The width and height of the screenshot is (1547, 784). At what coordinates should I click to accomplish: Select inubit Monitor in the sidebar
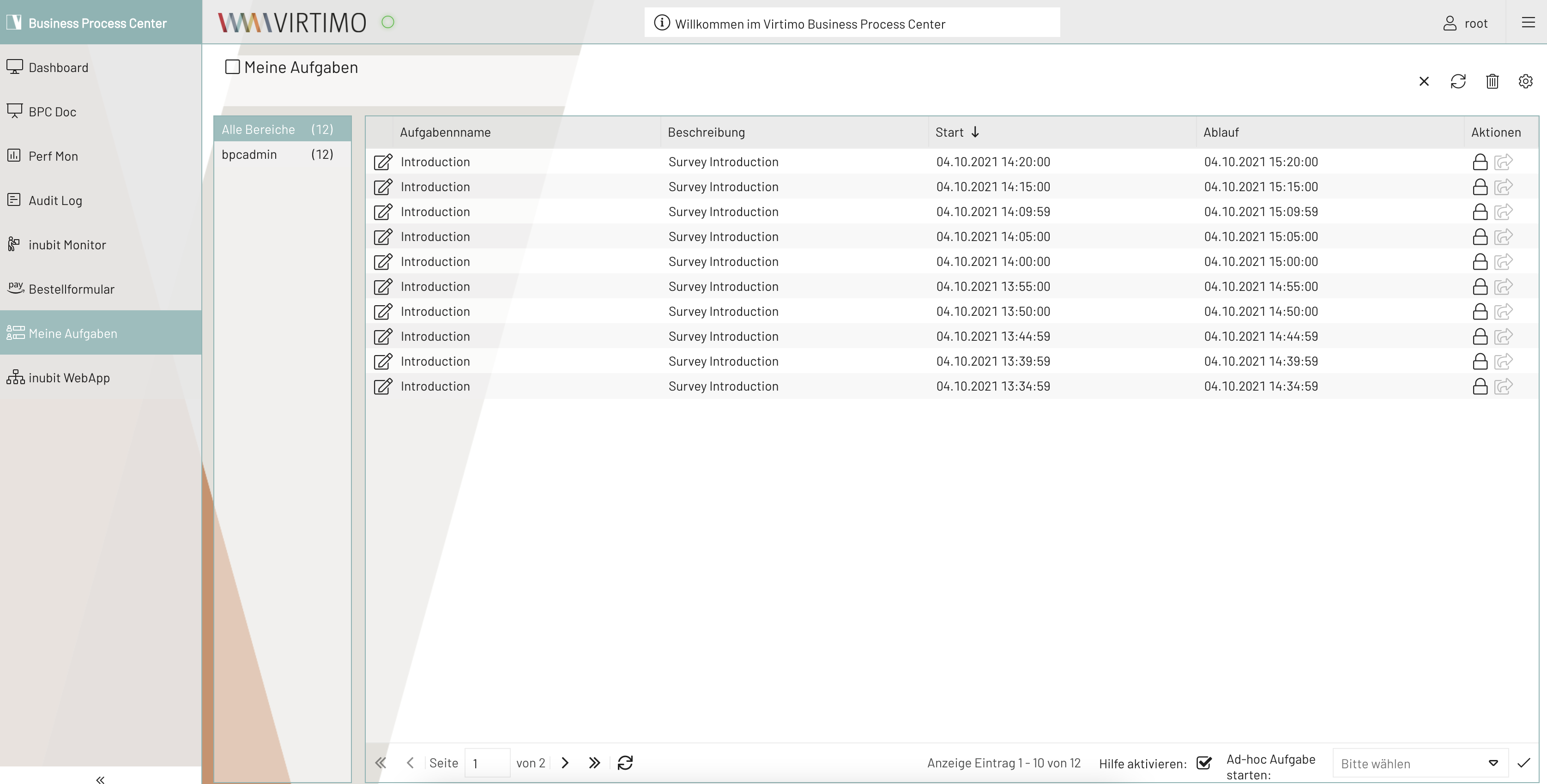pyautogui.click(x=66, y=245)
